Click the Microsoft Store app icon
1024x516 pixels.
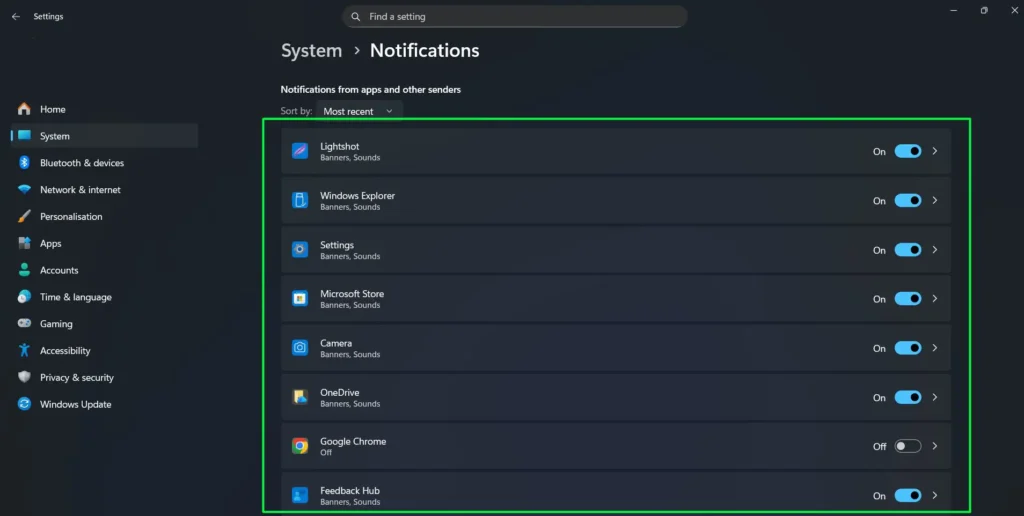[300, 298]
